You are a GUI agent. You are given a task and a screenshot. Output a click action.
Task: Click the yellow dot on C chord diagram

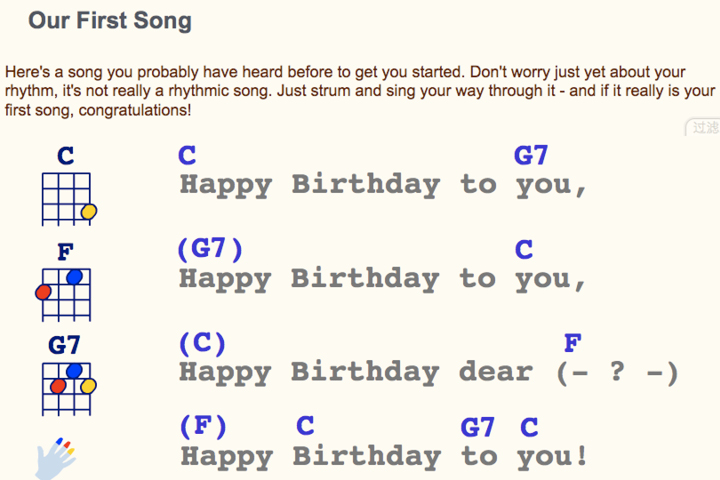(89, 212)
